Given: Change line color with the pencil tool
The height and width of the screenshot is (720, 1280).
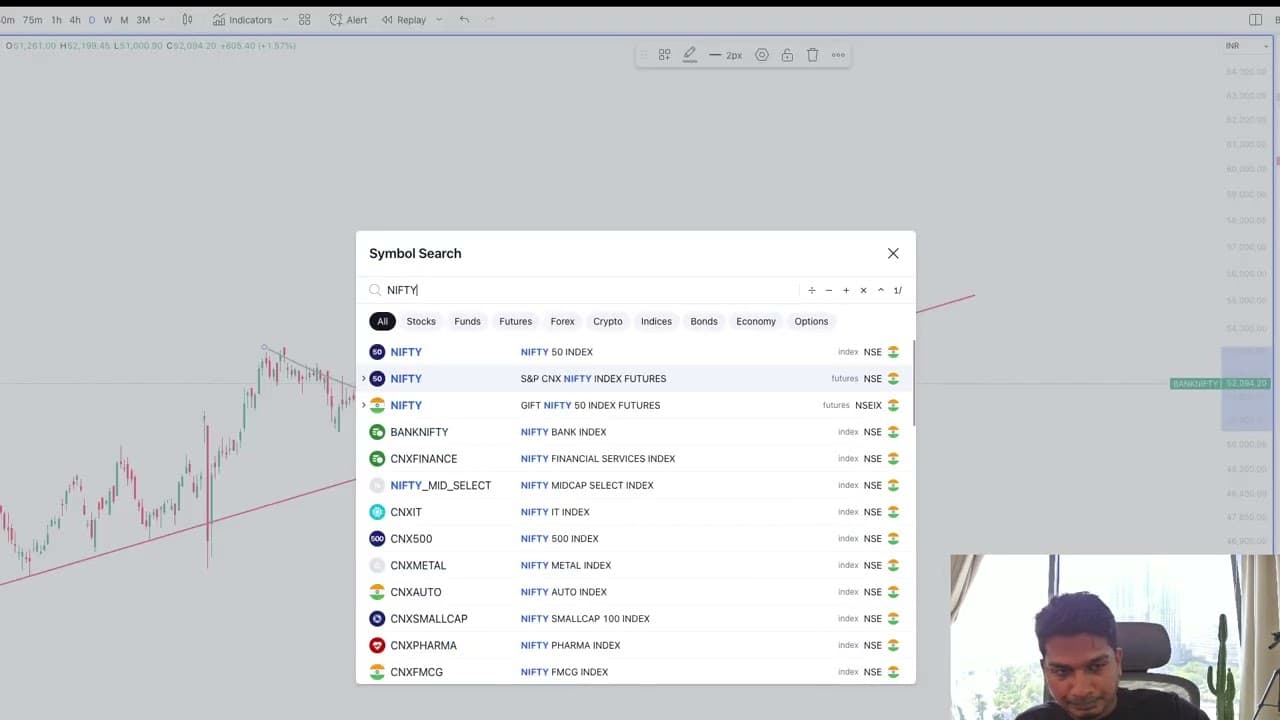Looking at the screenshot, I should (690, 55).
